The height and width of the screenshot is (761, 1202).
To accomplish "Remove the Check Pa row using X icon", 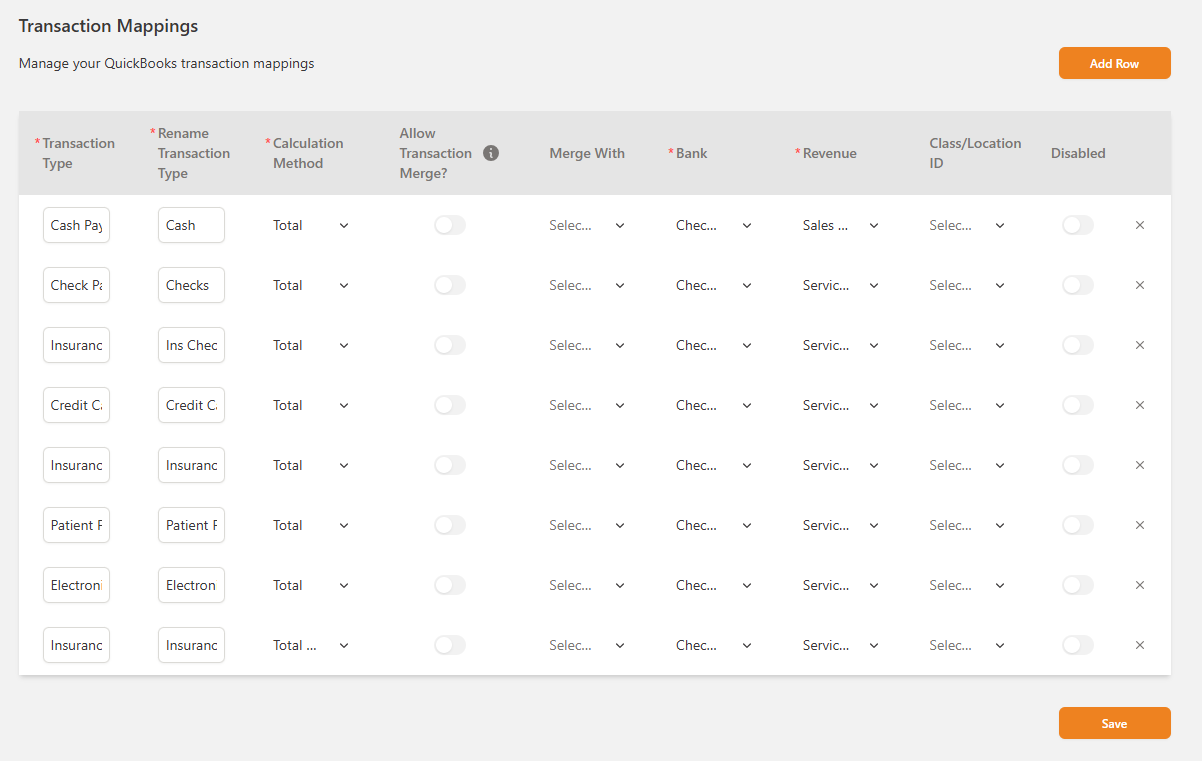I will click(1139, 285).
